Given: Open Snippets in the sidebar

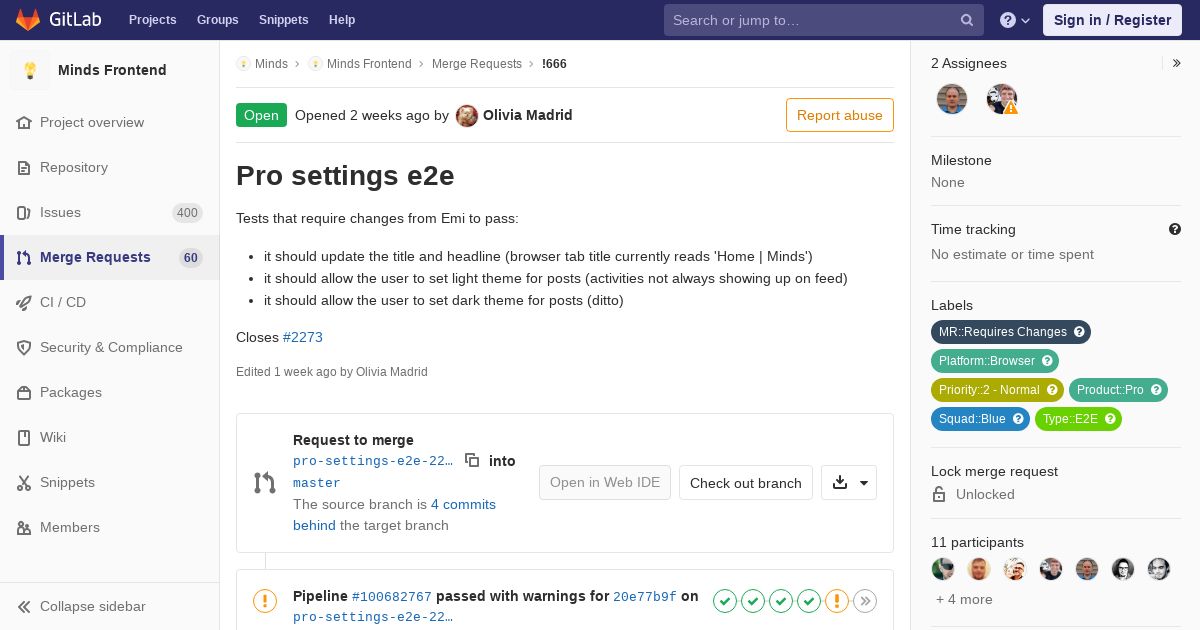Looking at the screenshot, I should tap(110, 482).
